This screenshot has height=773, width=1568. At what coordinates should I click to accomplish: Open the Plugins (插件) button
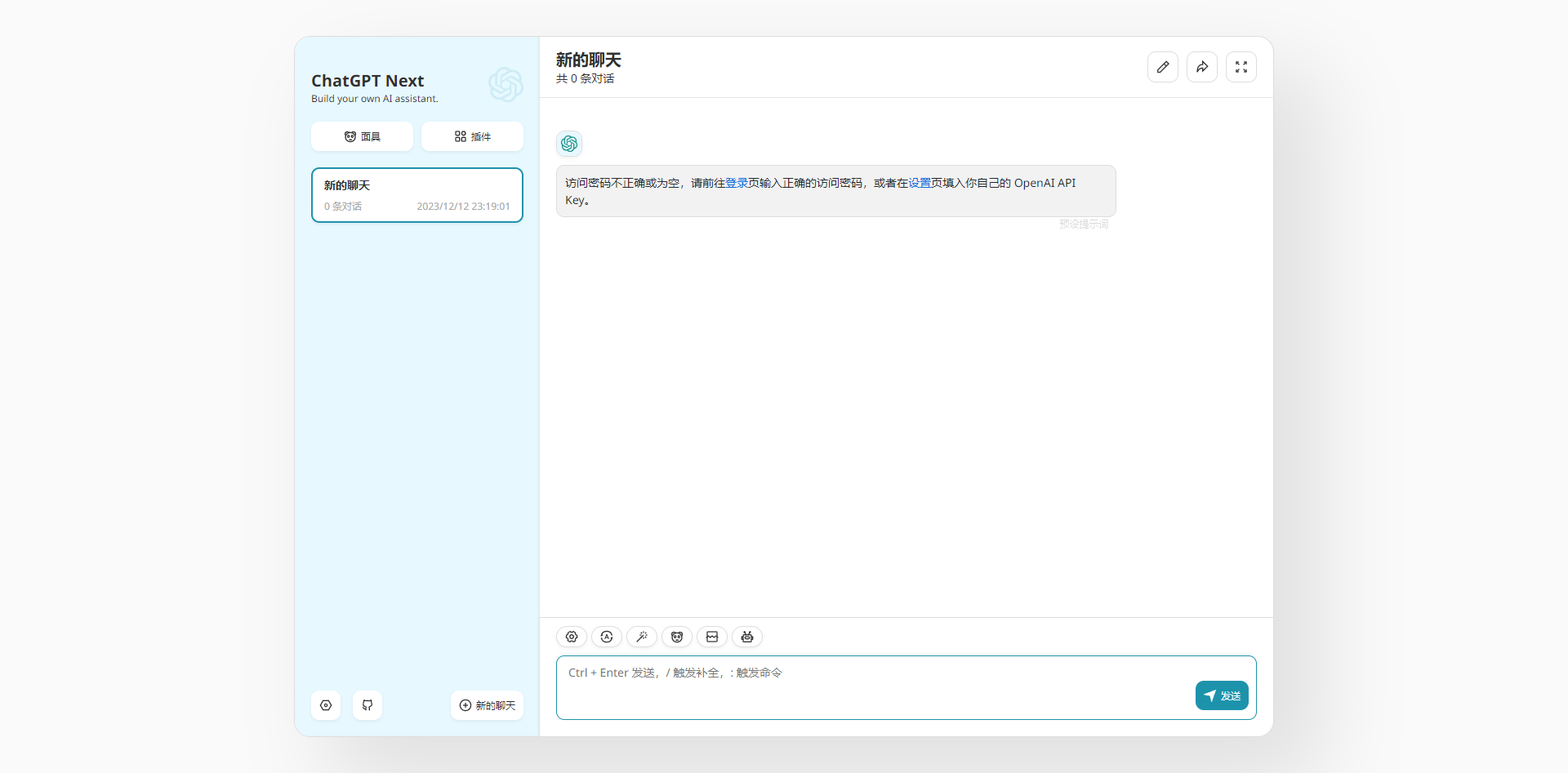[472, 136]
